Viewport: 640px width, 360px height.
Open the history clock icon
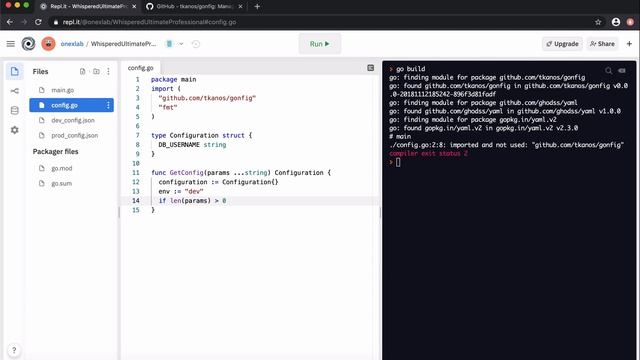point(196,44)
